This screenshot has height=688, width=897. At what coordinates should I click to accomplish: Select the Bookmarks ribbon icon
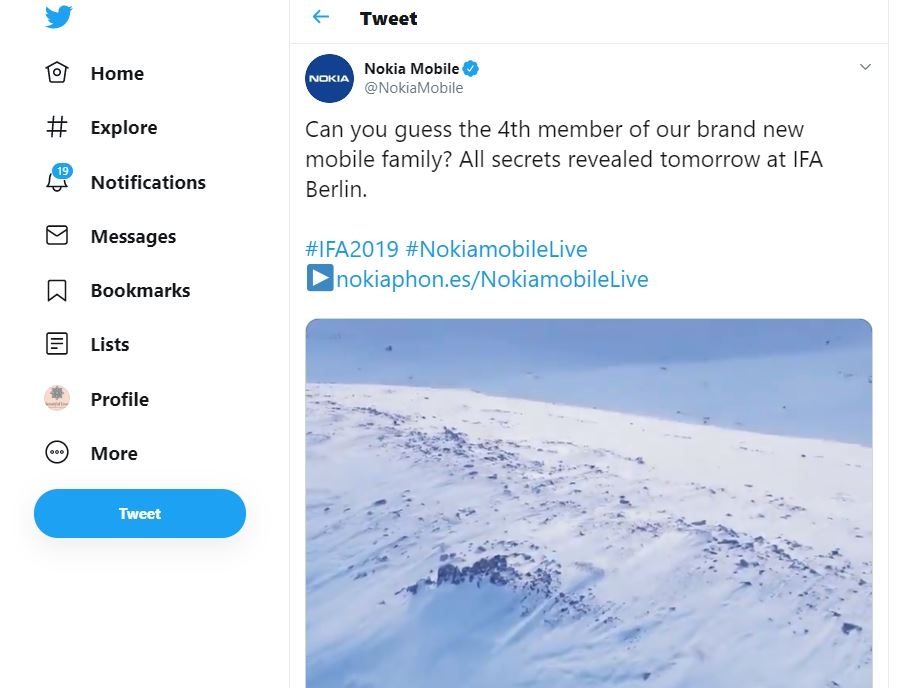(x=57, y=290)
